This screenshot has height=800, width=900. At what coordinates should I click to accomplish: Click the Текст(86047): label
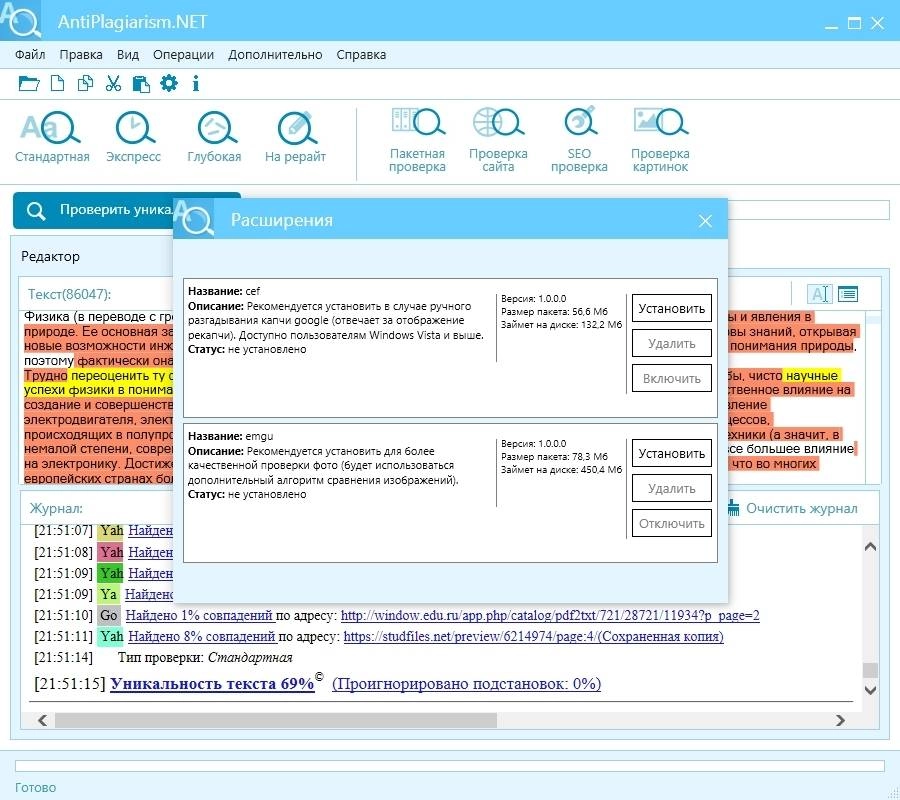coord(69,294)
